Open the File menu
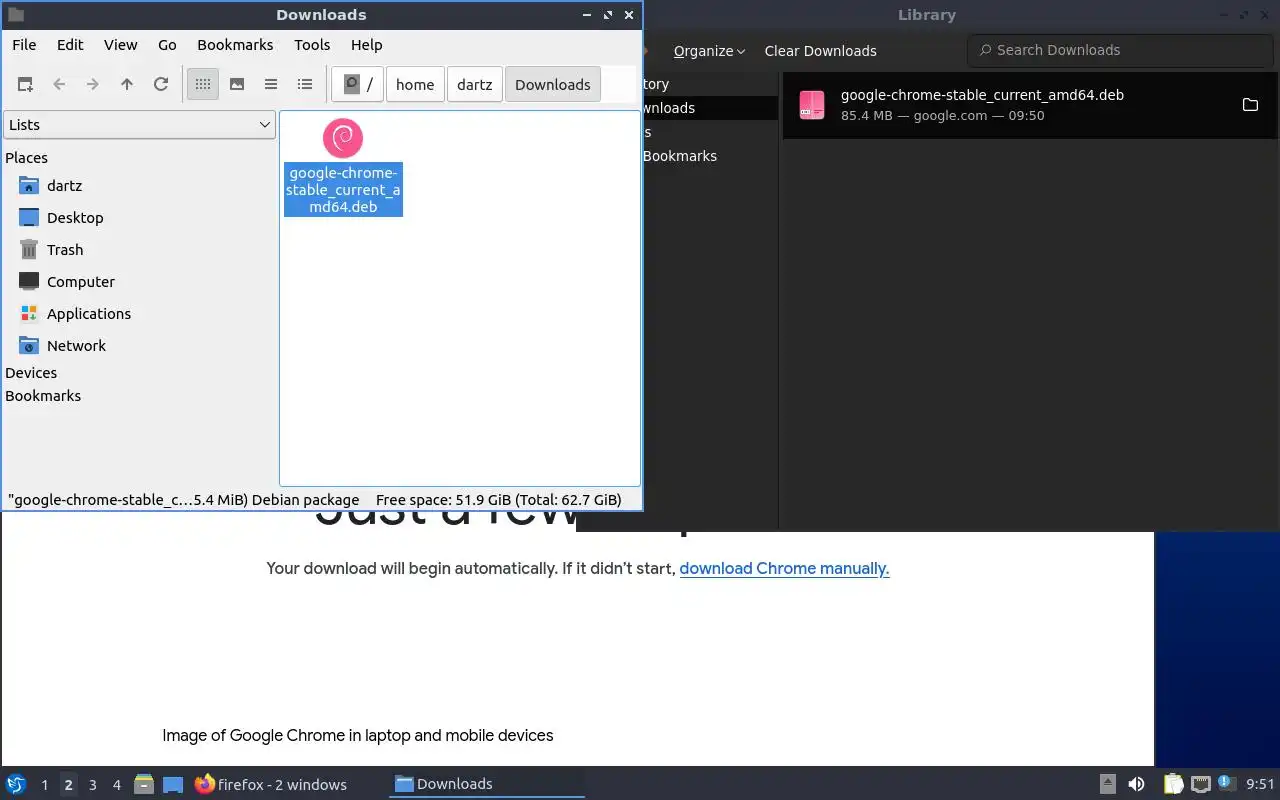This screenshot has height=800, width=1280. click(24, 45)
